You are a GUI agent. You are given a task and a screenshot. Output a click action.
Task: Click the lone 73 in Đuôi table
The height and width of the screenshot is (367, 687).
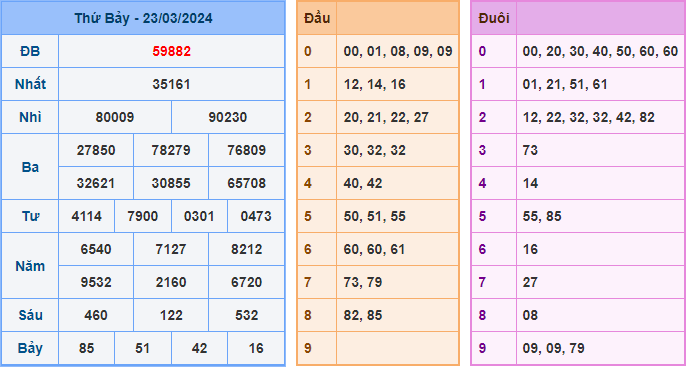(x=530, y=150)
